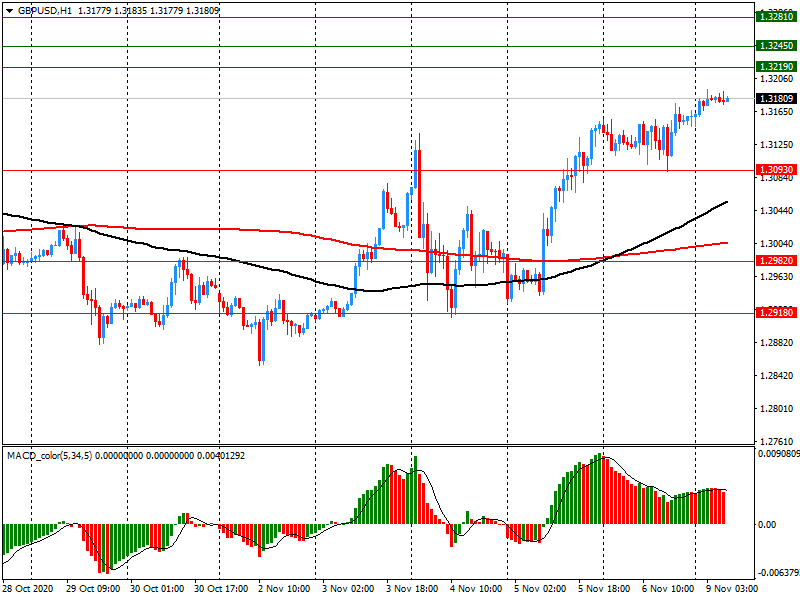The width and height of the screenshot is (800, 600).
Task: Click the 1.32810 green level price label
Action: (776, 17)
